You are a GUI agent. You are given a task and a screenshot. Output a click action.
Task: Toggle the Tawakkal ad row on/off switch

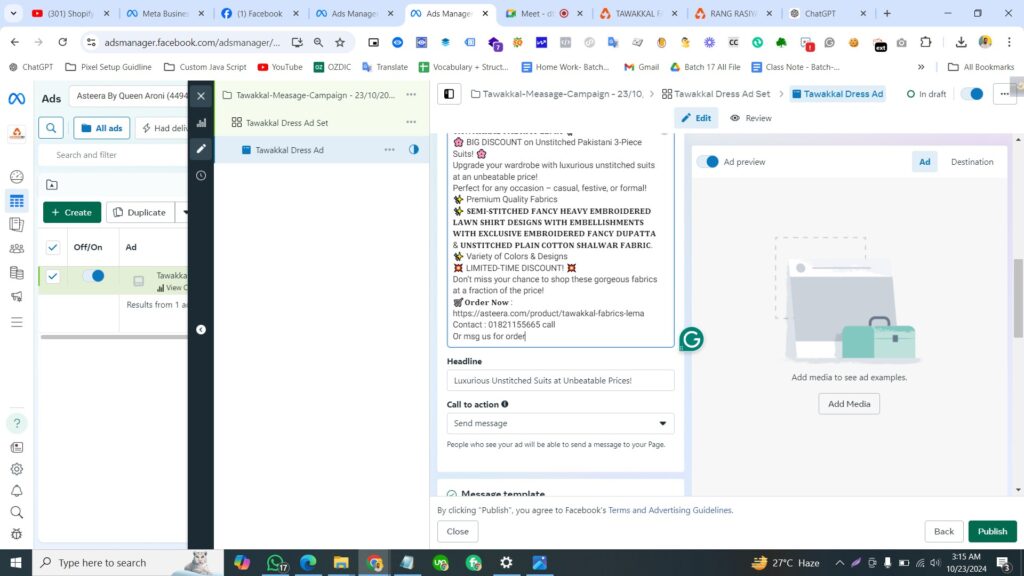click(x=93, y=276)
